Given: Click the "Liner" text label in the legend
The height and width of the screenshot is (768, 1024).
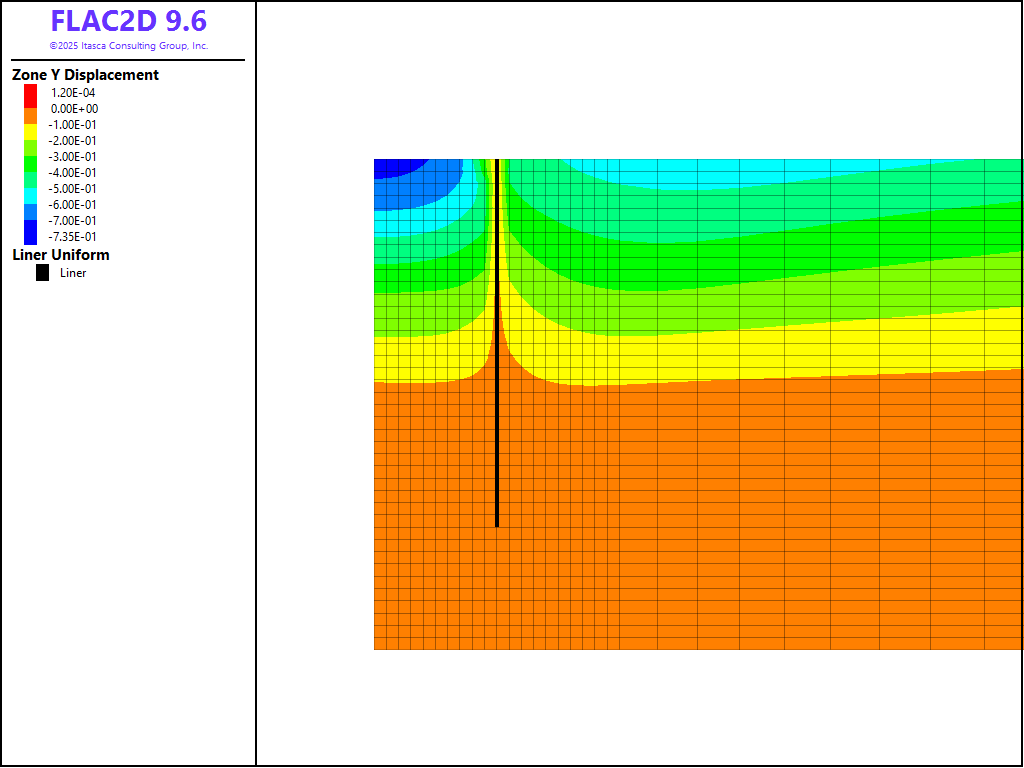Looking at the screenshot, I should click(73, 273).
